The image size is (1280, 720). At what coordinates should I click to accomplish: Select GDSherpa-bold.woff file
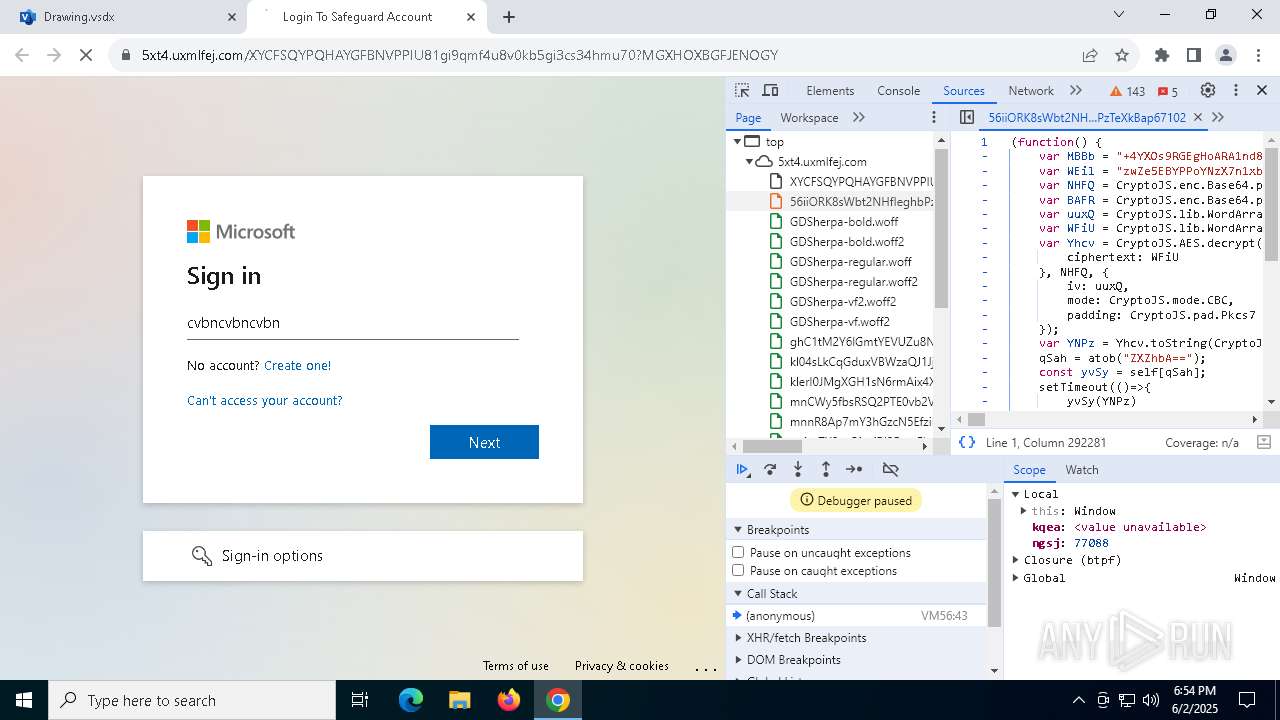click(844, 222)
